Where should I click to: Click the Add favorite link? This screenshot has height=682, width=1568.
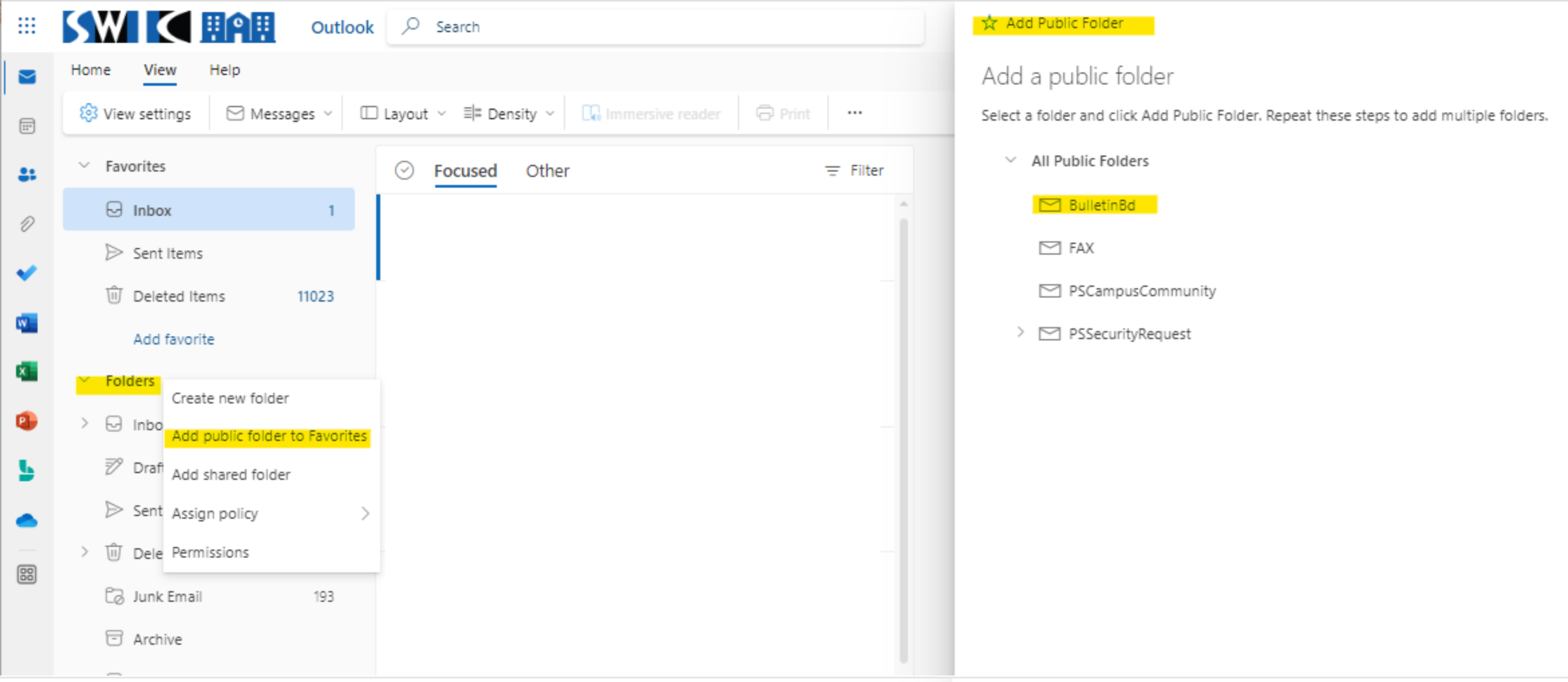tap(174, 339)
